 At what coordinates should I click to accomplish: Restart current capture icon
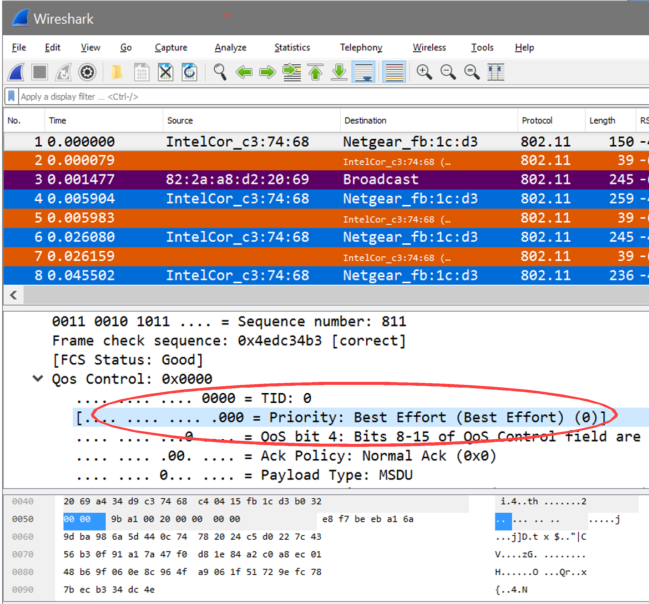click(x=63, y=72)
